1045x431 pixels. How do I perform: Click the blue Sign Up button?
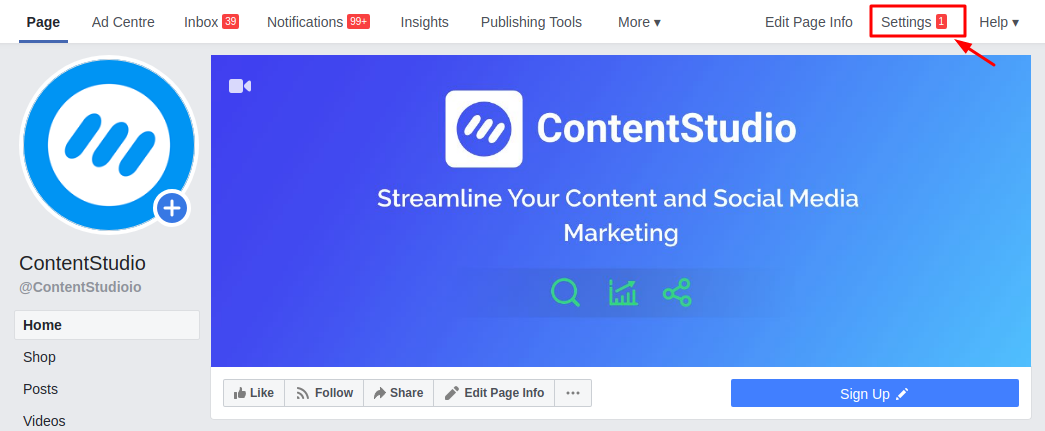tap(874, 394)
